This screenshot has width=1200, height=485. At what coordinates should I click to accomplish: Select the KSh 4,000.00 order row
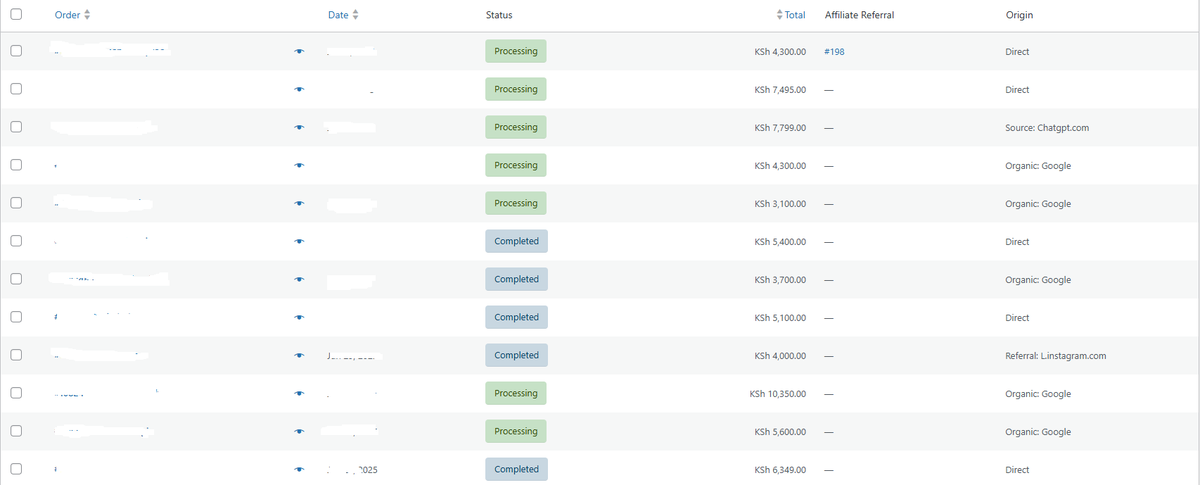[15, 354]
